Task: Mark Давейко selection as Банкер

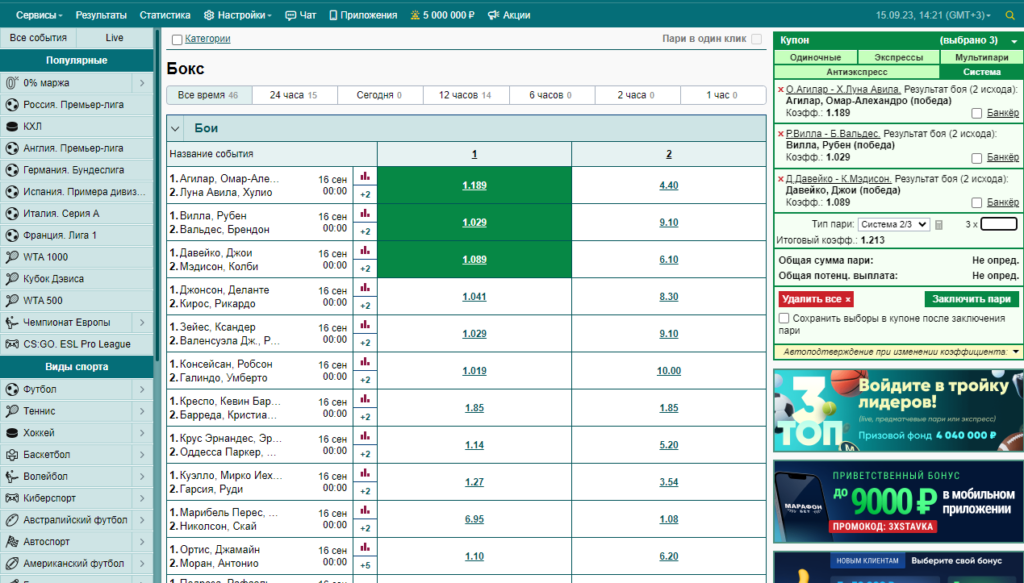Action: 976,203
